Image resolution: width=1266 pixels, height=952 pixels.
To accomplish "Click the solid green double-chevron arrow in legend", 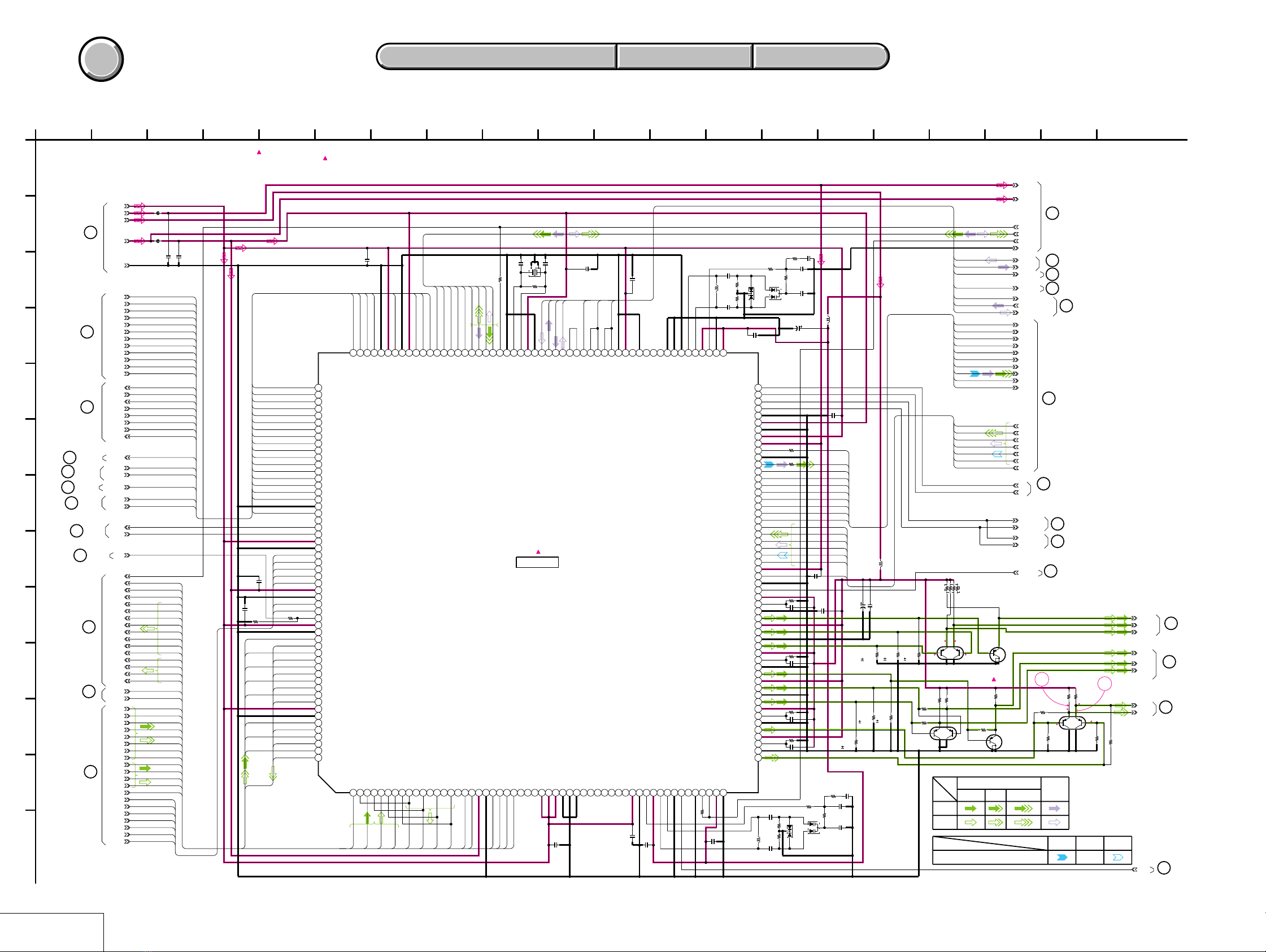I will tap(995, 808).
